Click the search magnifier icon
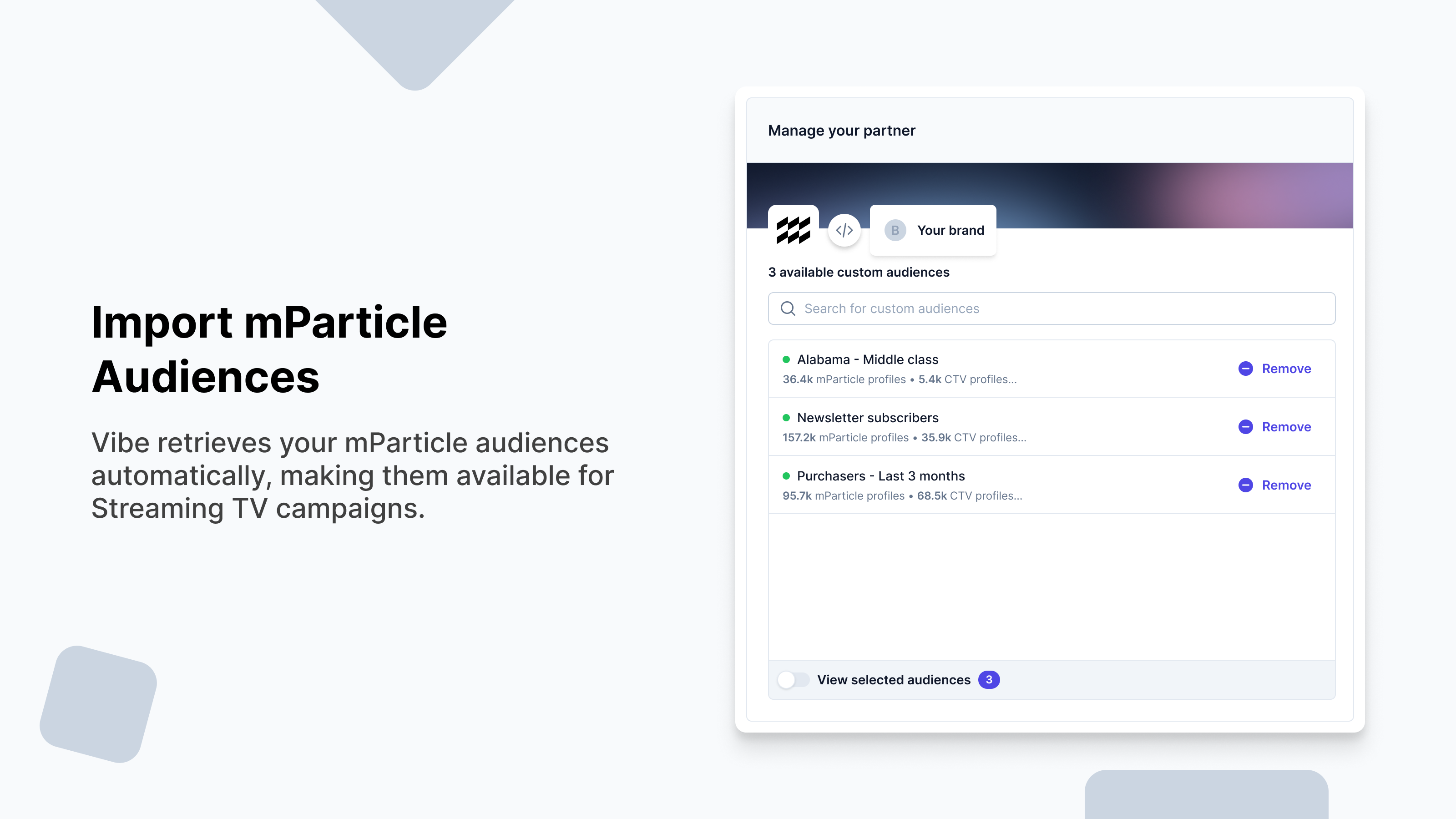This screenshot has width=1456, height=819. (787, 308)
